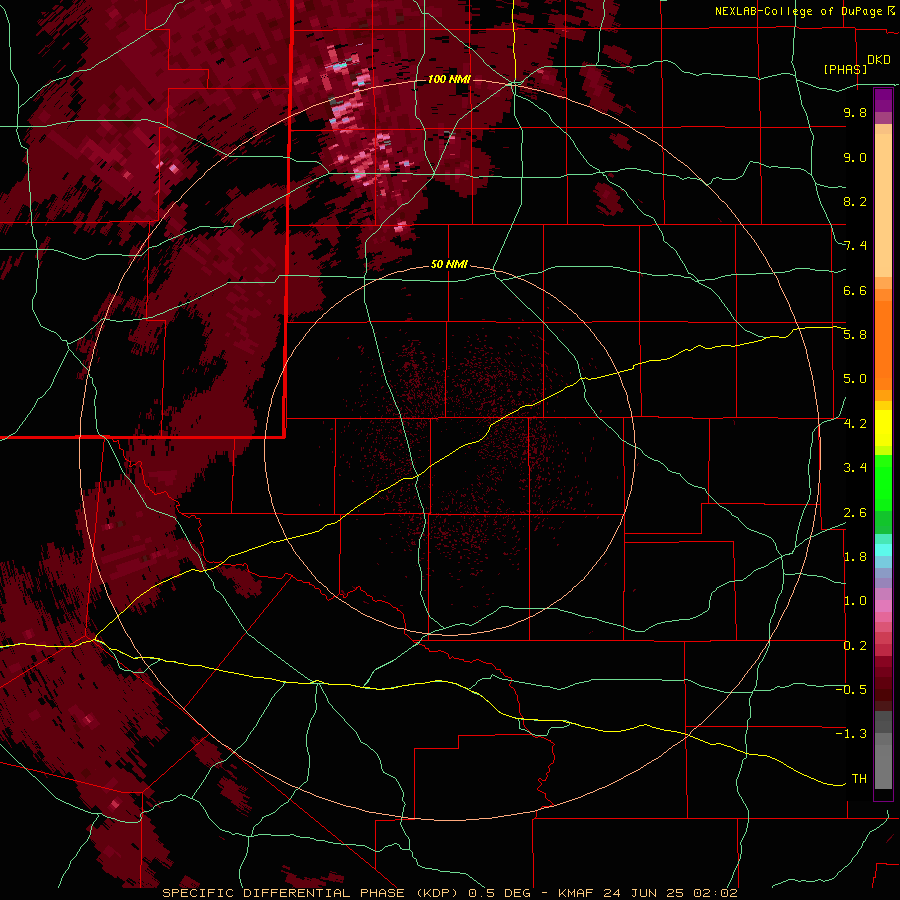
Task: Click the 2.6 scale value
Action: click(855, 513)
